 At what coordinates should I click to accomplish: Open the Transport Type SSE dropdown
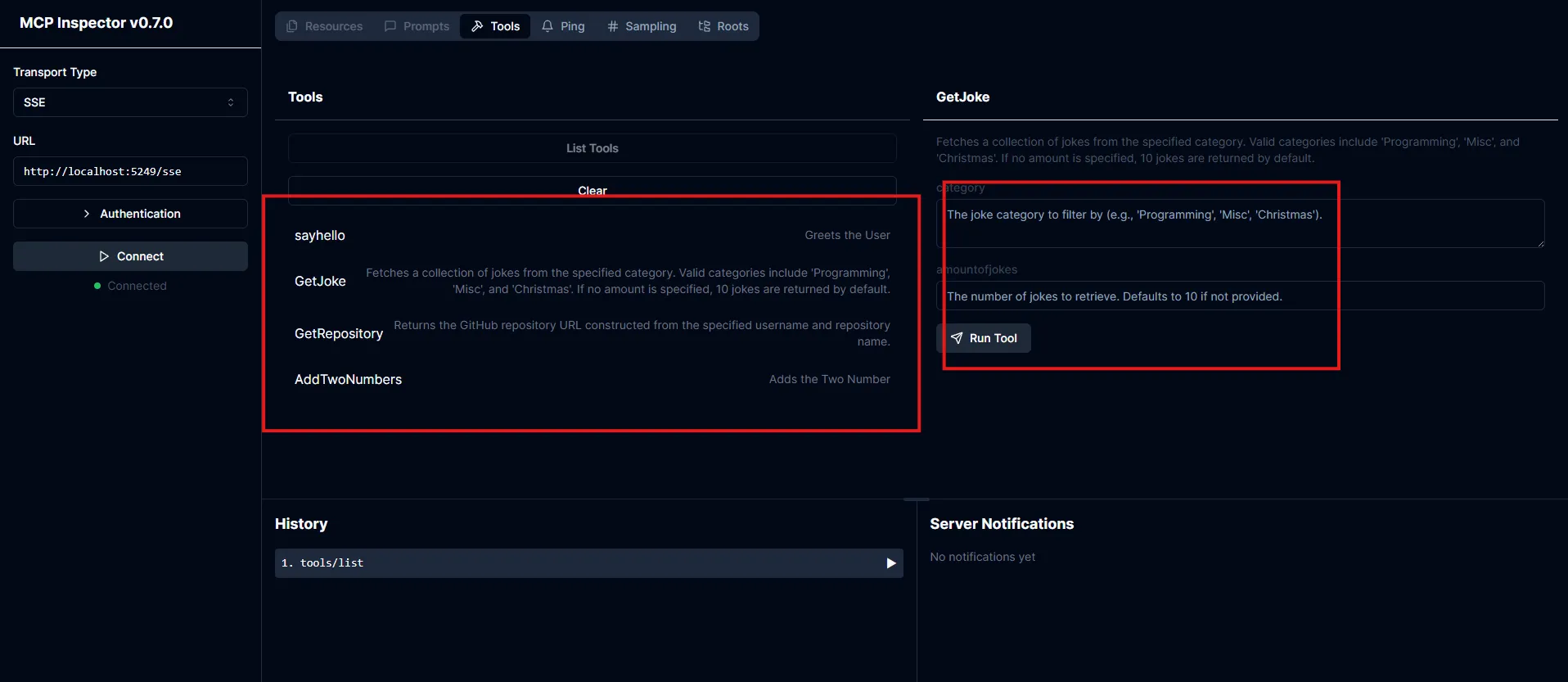coord(130,102)
